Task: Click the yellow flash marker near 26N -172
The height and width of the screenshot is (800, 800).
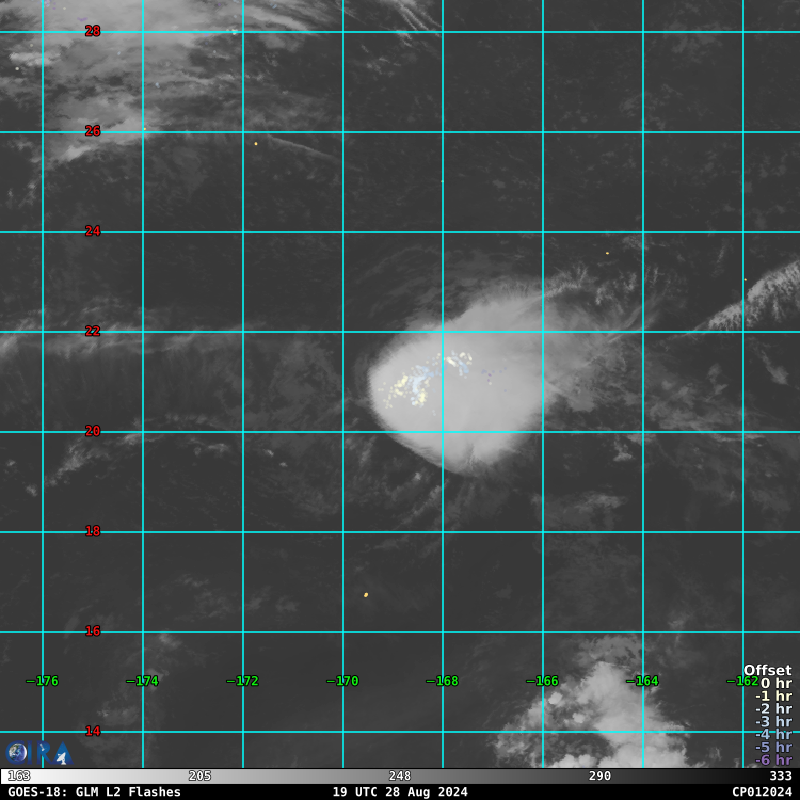Action: pos(256,144)
